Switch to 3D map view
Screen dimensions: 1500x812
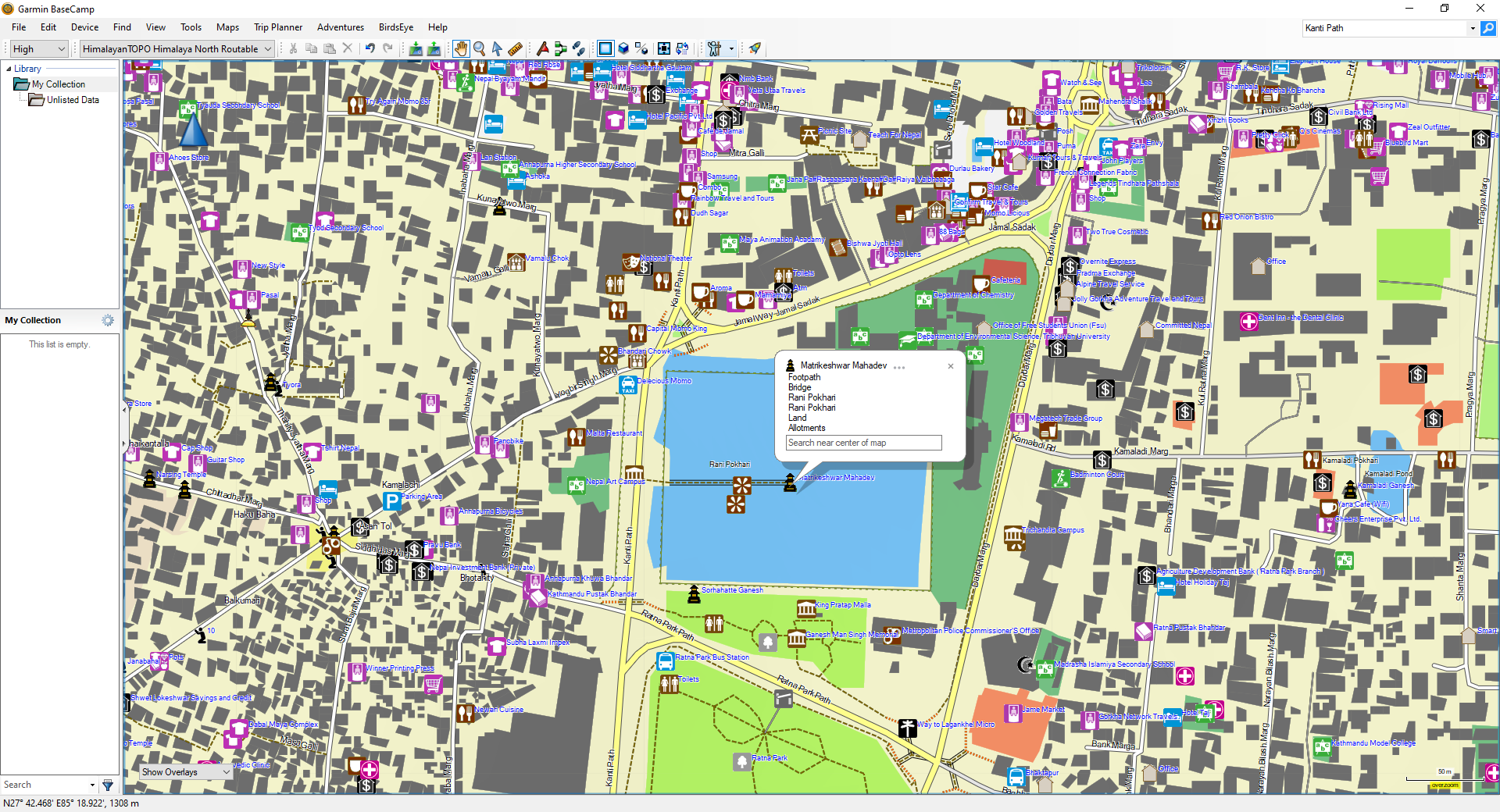point(623,48)
